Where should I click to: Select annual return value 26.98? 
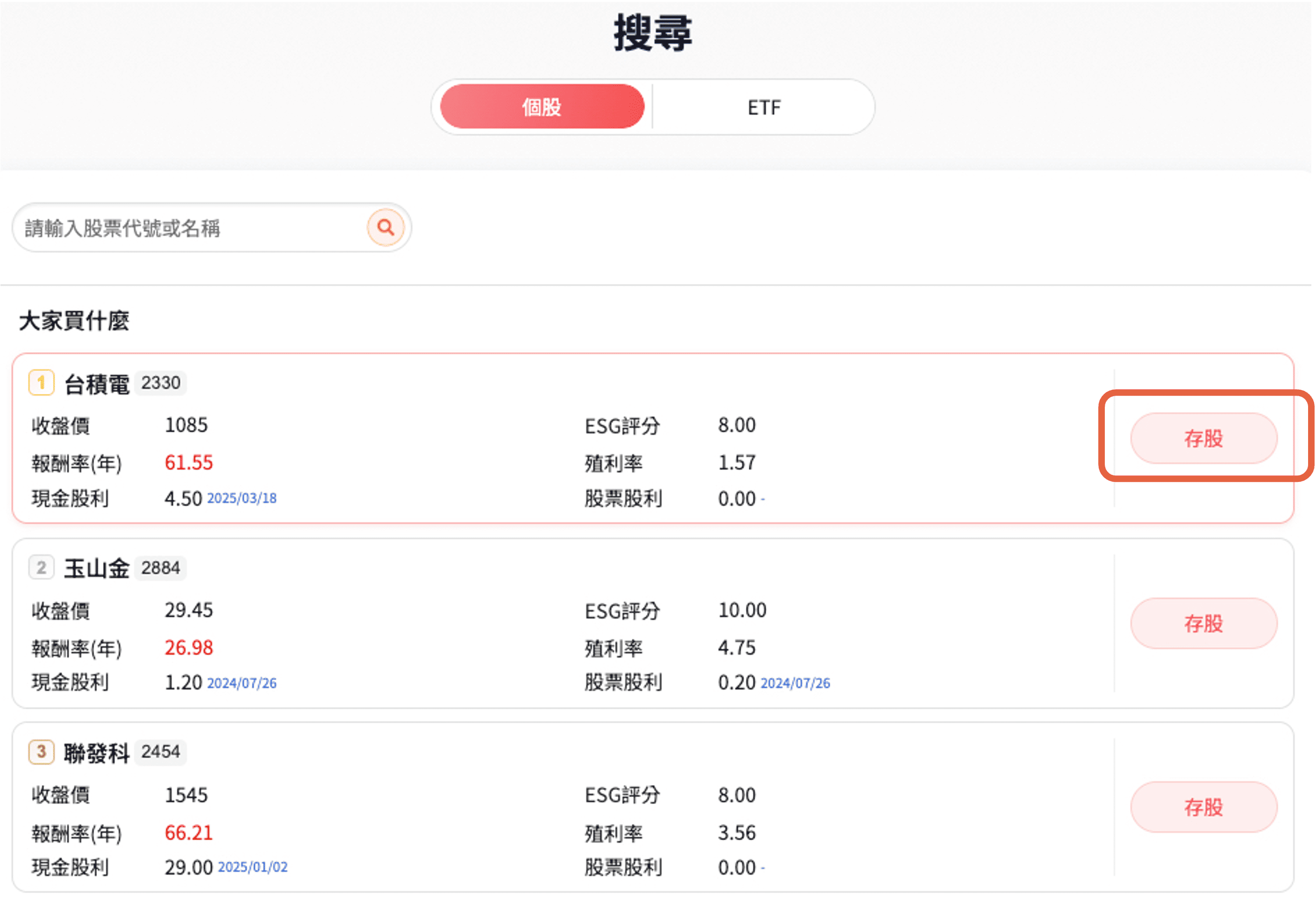pyautogui.click(x=189, y=647)
